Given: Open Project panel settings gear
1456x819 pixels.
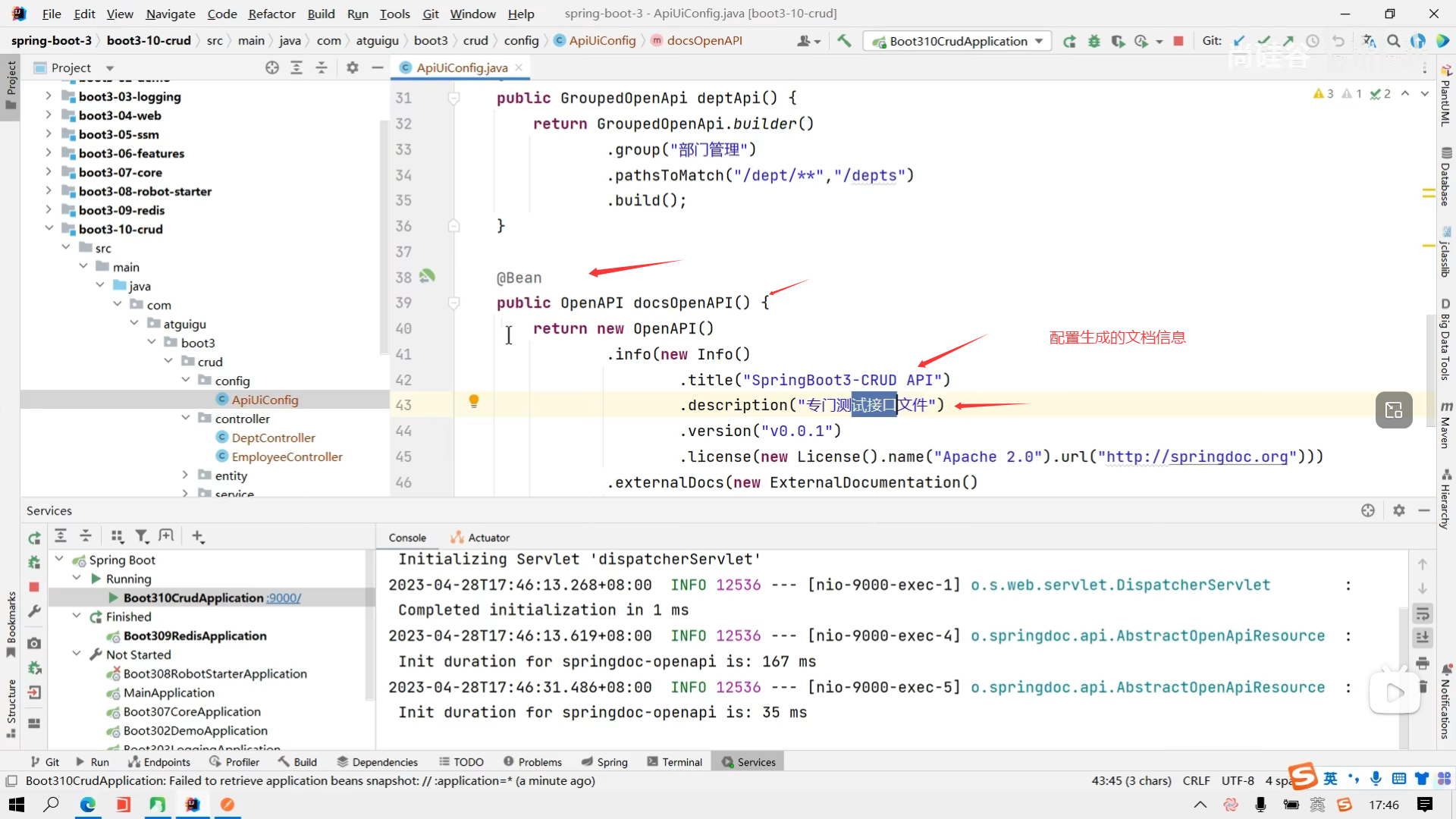Looking at the screenshot, I should pyautogui.click(x=352, y=67).
